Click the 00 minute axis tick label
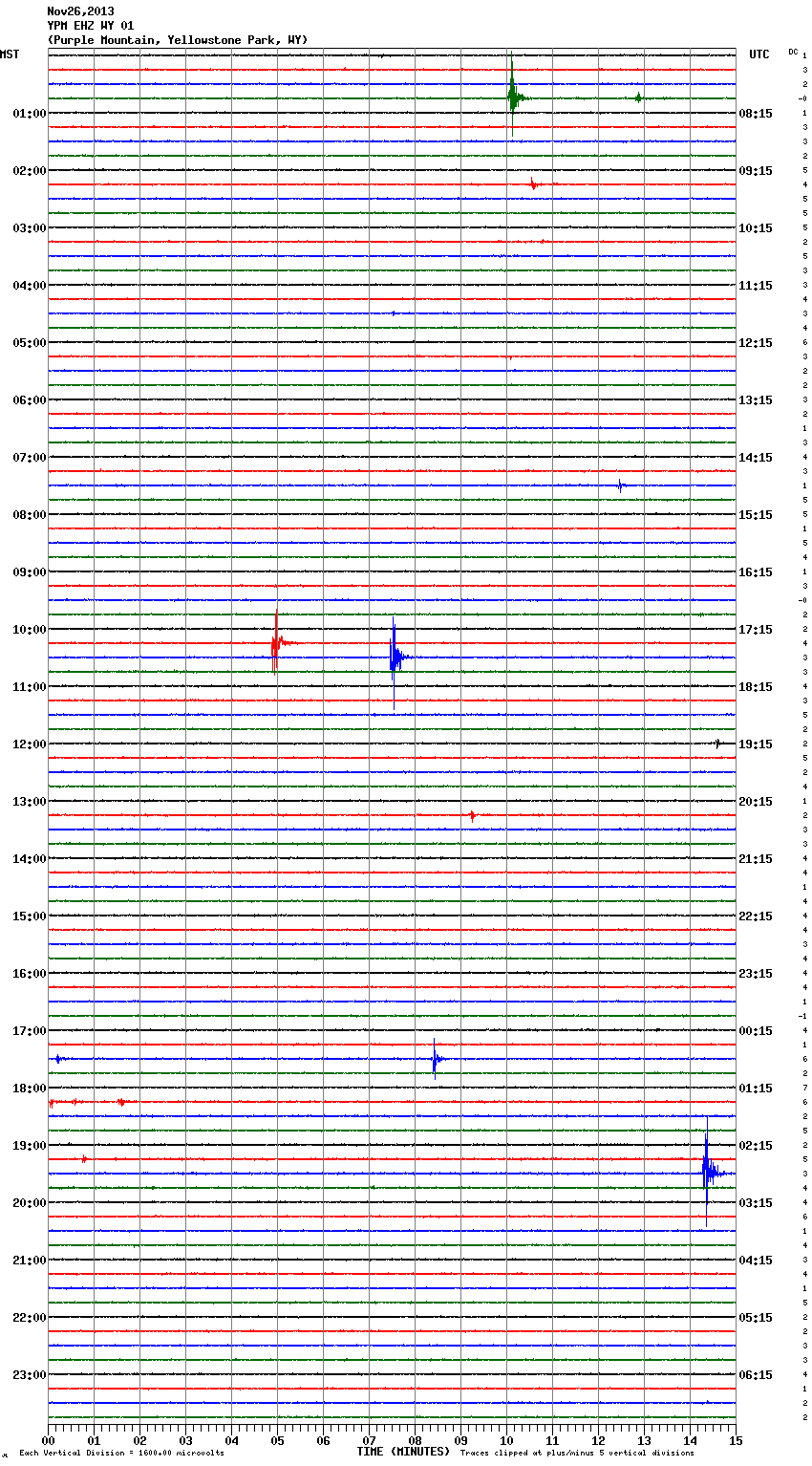This screenshot has height=1466, width=812. click(x=48, y=1440)
